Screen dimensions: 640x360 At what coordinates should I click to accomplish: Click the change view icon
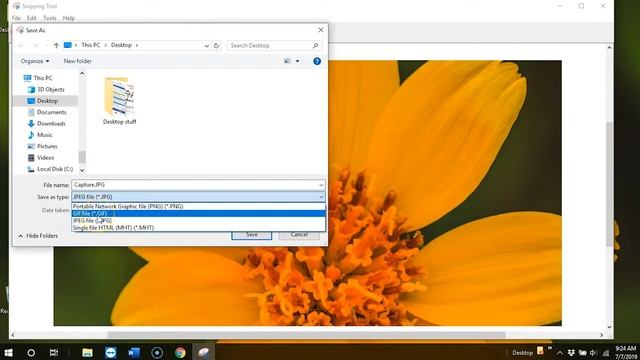tap(287, 61)
